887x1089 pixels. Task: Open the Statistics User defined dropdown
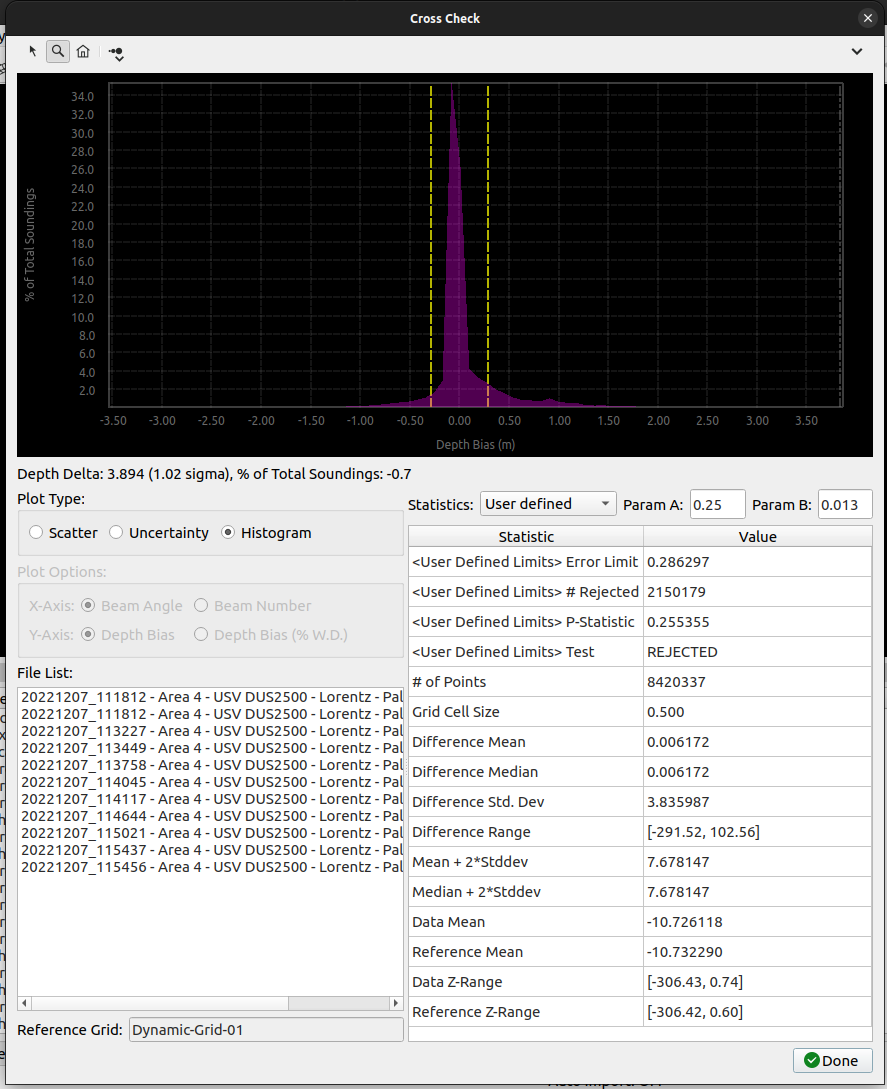tap(548, 504)
